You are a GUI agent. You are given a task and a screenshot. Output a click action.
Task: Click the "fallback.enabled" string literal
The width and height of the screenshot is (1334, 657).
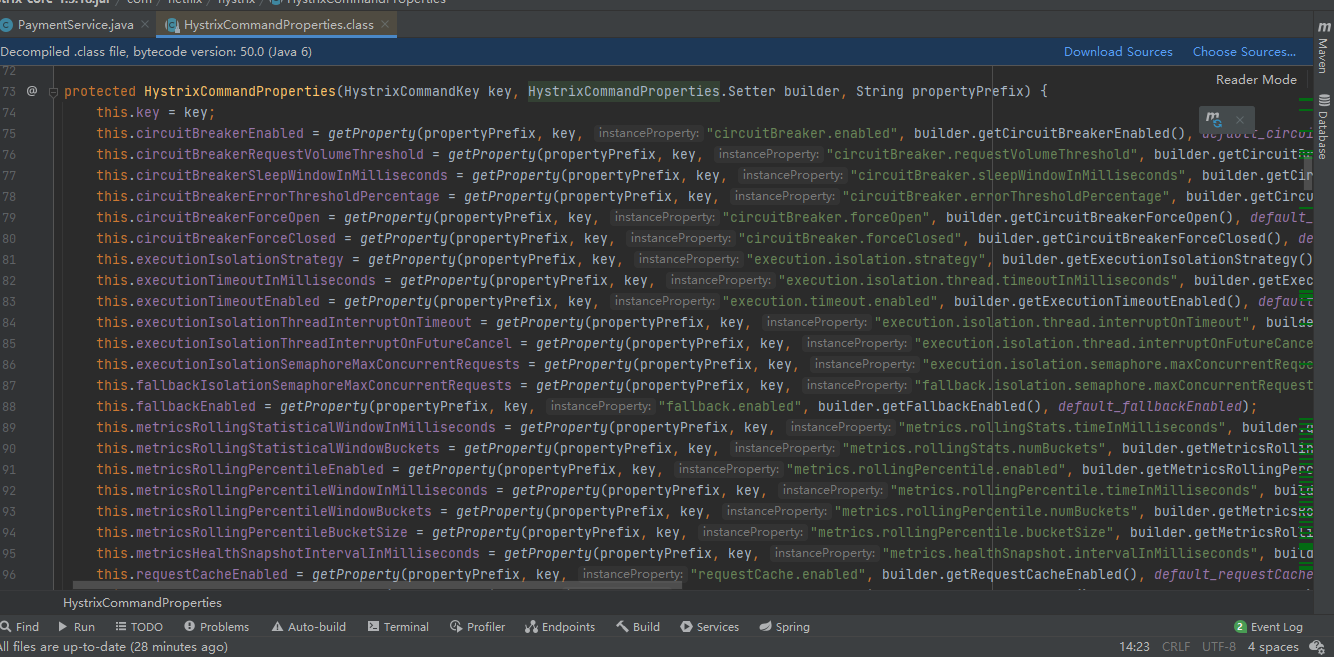[x=730, y=407]
